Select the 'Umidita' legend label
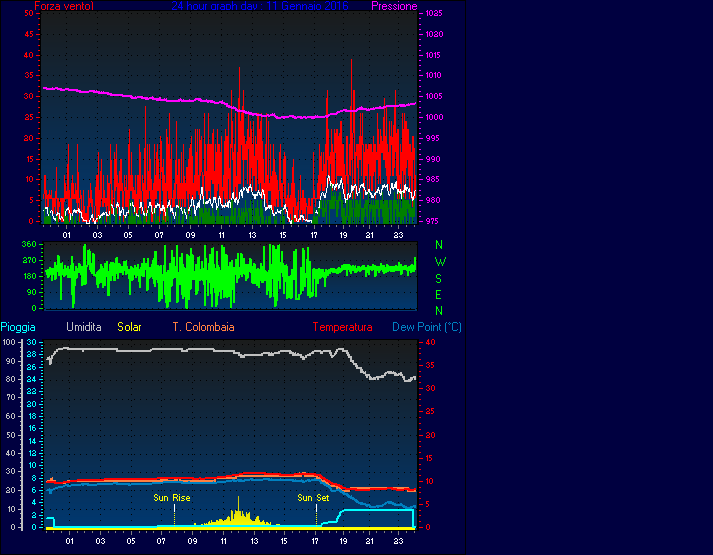 coord(84,327)
